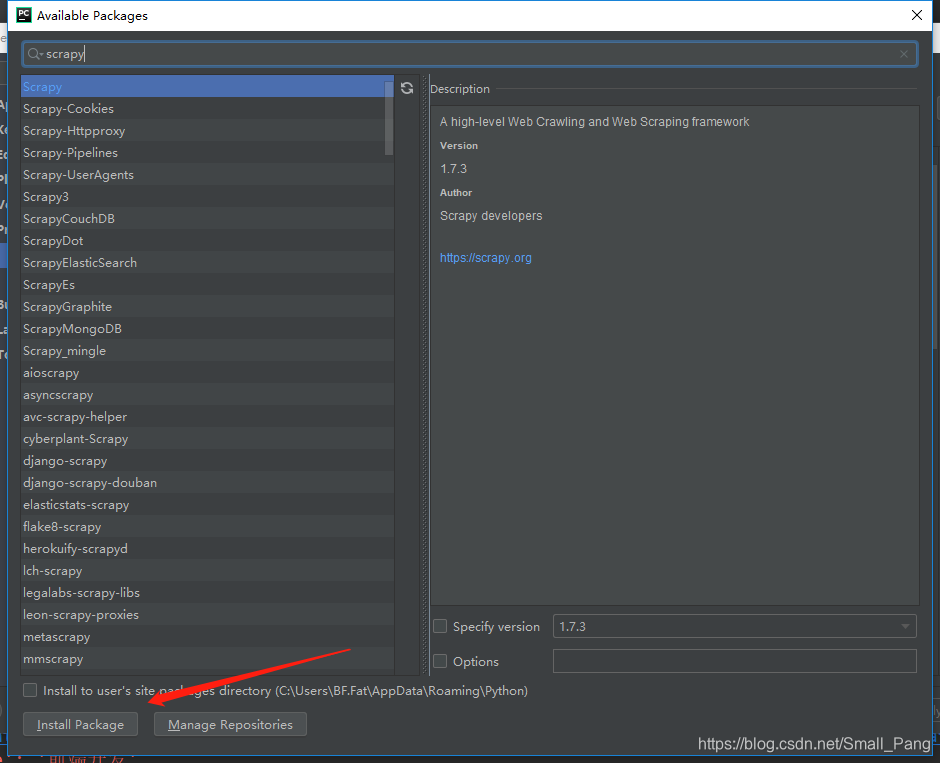This screenshot has height=763, width=940.
Task: Click the Scrapy developers author text
Action: click(491, 216)
